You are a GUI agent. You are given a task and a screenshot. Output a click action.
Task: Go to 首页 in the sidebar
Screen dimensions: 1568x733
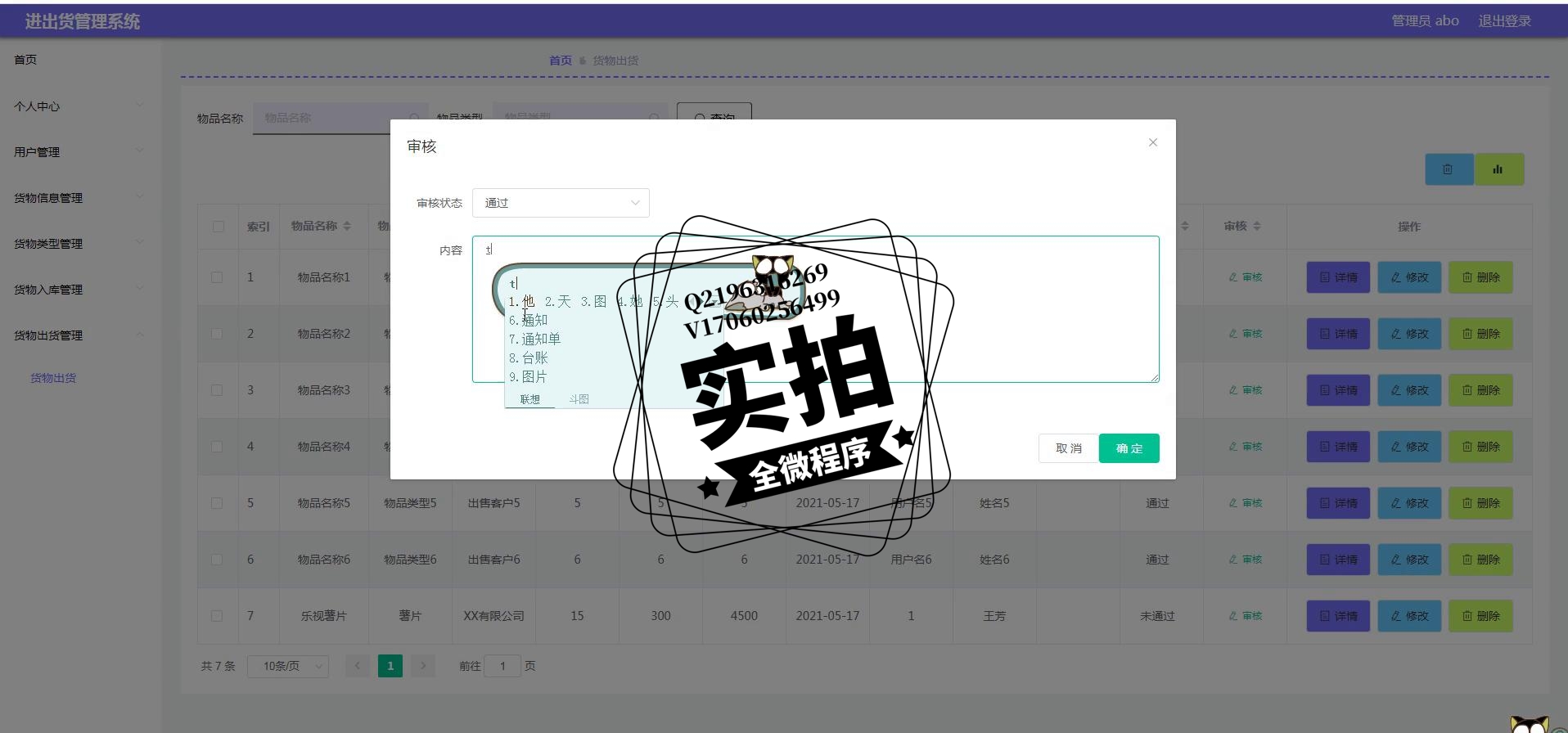click(x=25, y=60)
